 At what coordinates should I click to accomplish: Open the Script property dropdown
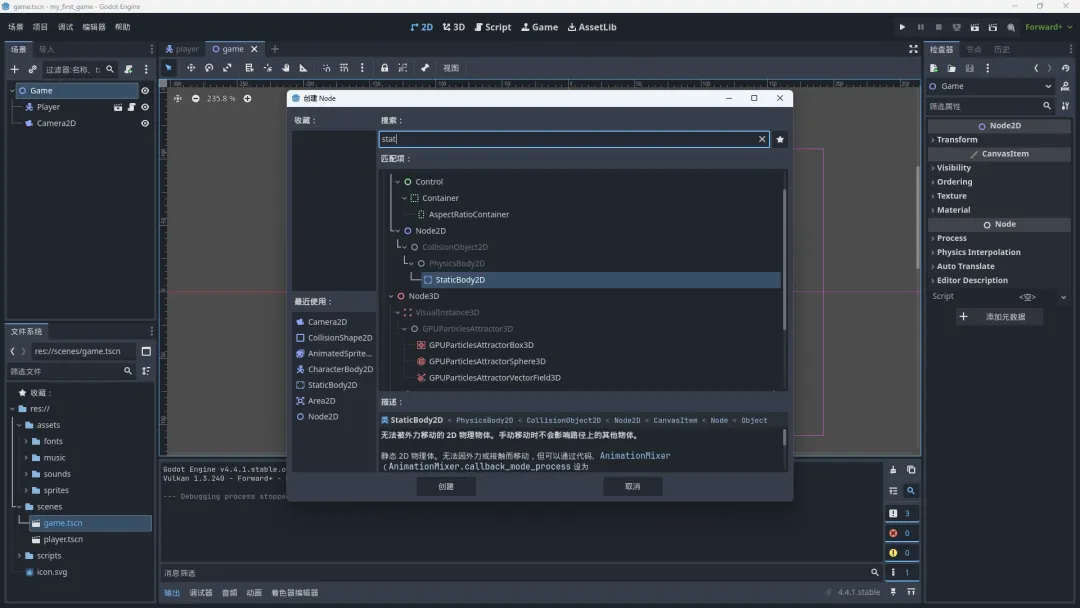click(x=1063, y=297)
